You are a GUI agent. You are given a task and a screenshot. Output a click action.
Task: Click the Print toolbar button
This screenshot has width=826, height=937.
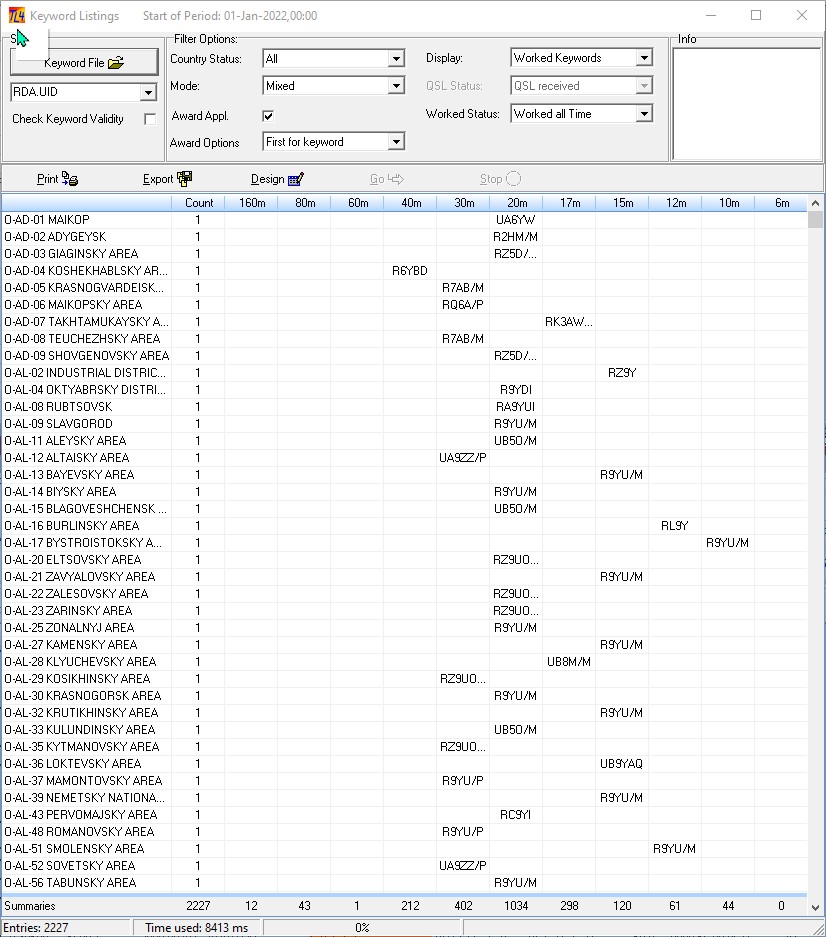pos(57,179)
